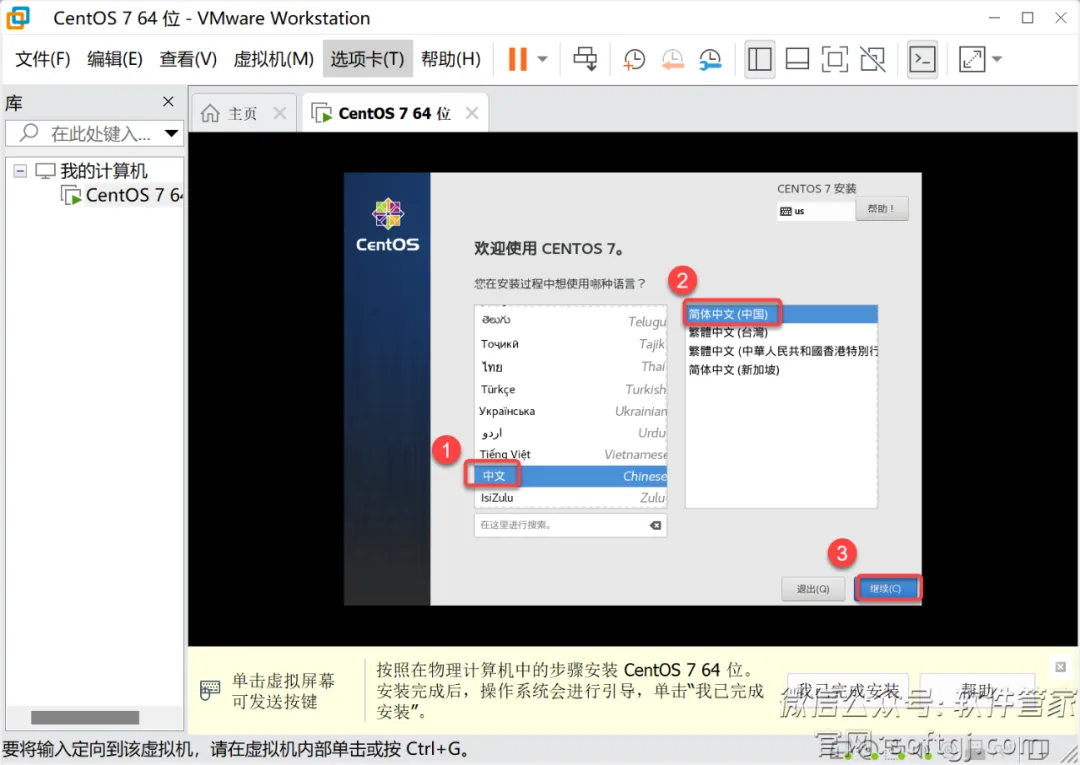Choose 繁體中文 Hong Kong locale
The width and height of the screenshot is (1080, 765).
(x=782, y=351)
